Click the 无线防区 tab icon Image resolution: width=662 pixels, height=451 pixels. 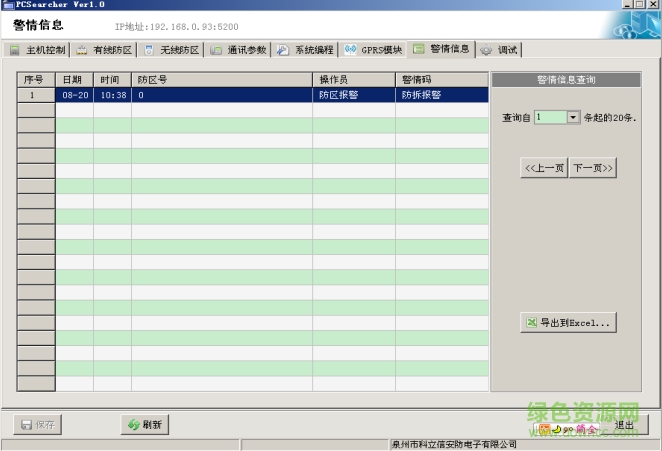[x=149, y=50]
